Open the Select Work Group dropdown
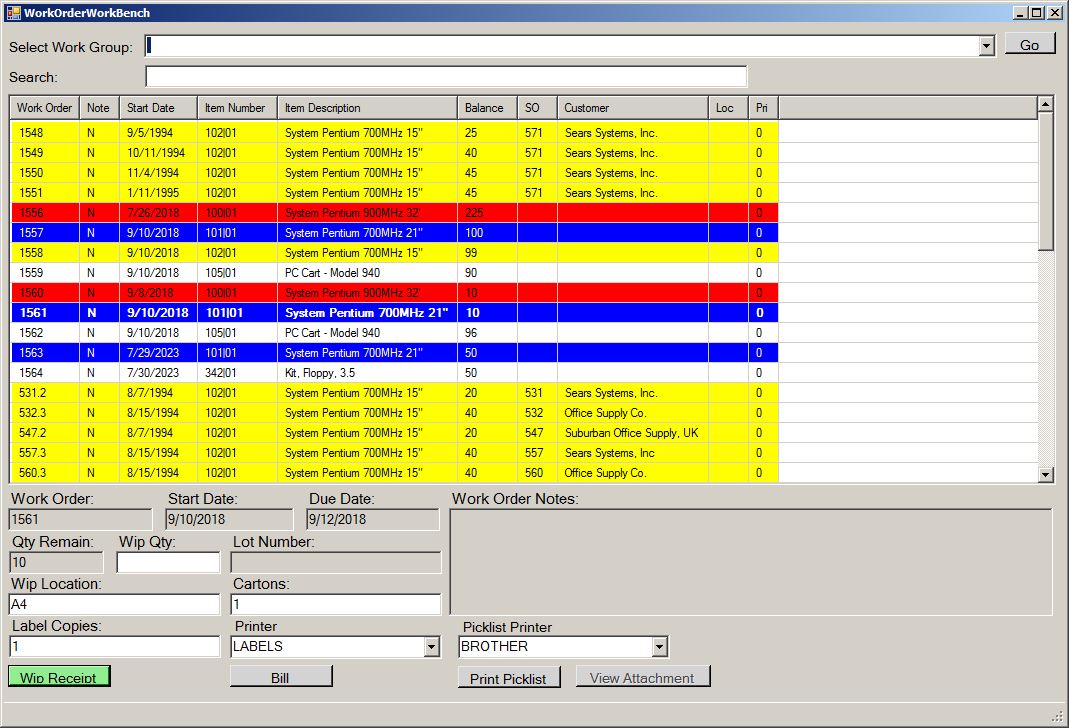 986,46
